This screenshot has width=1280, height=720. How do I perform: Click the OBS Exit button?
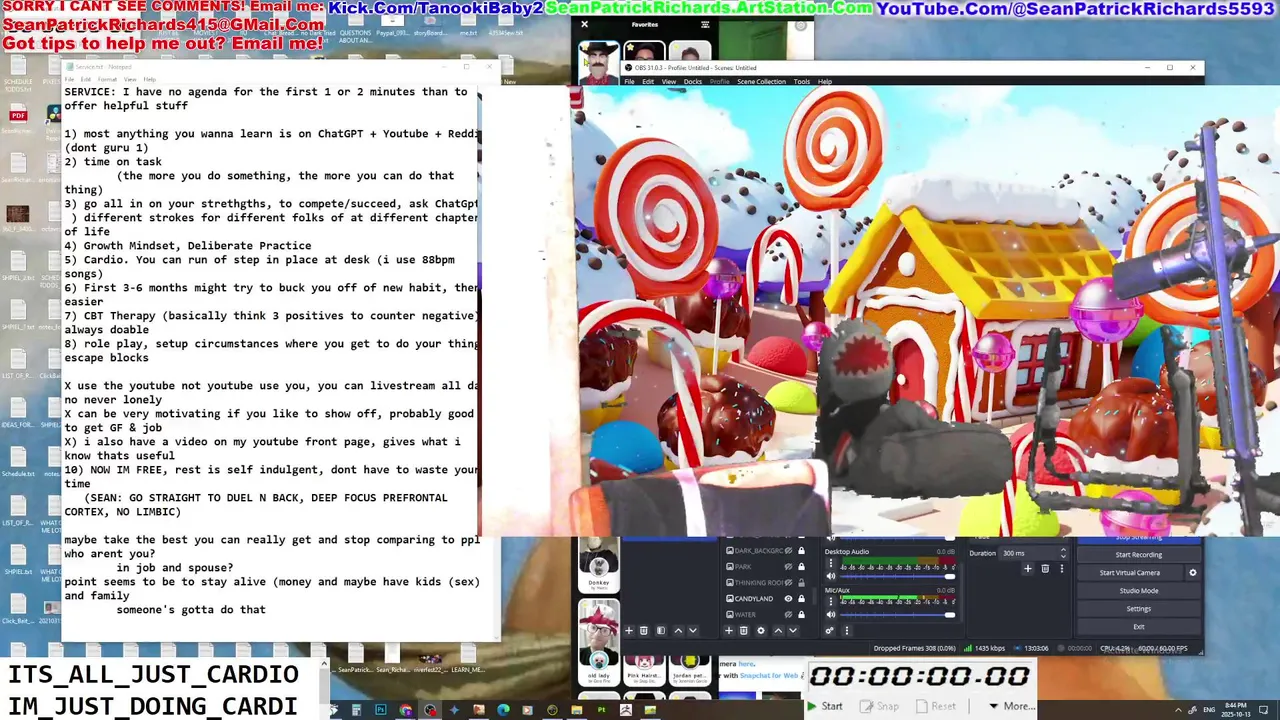pos(1139,627)
